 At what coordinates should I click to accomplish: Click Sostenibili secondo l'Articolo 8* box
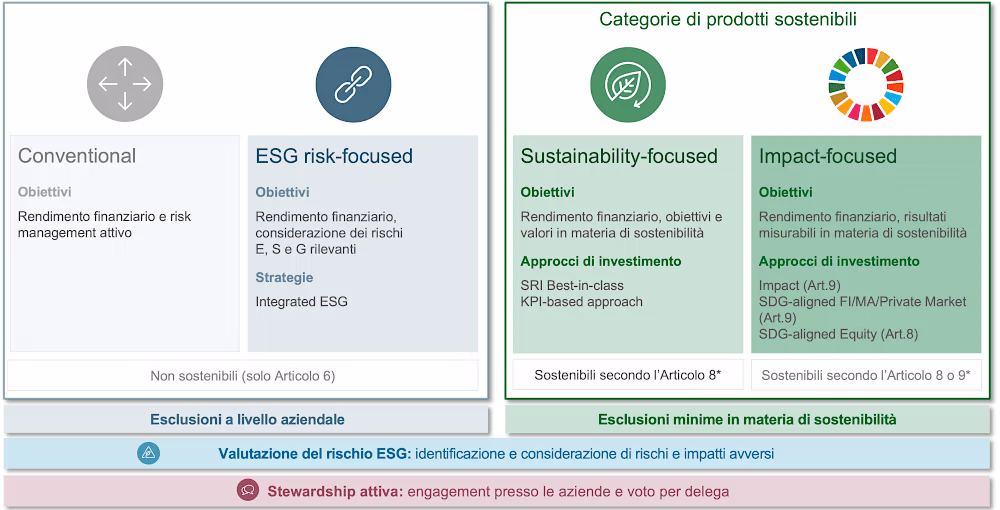click(628, 375)
